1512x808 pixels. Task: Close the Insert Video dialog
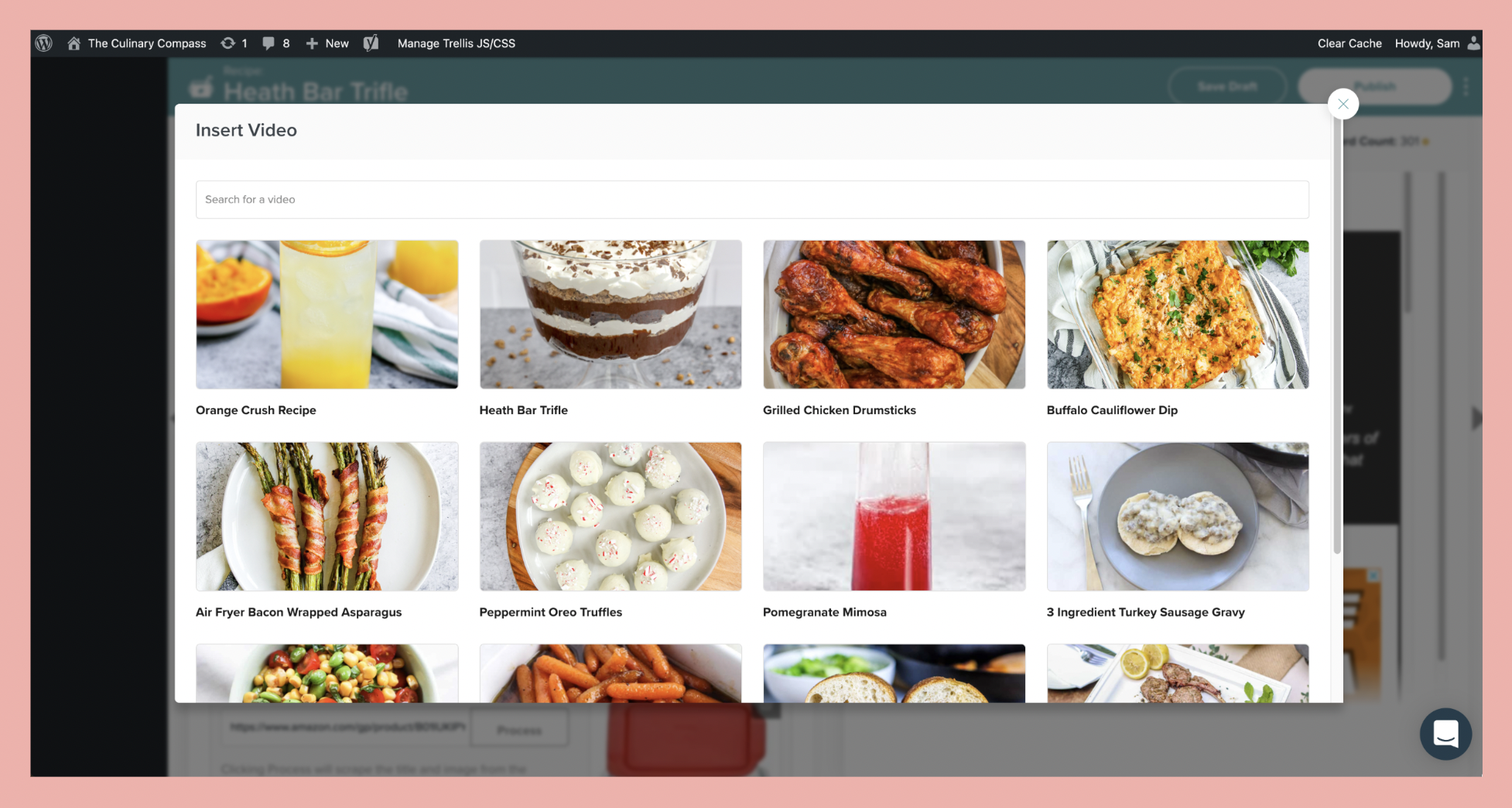click(x=1343, y=104)
